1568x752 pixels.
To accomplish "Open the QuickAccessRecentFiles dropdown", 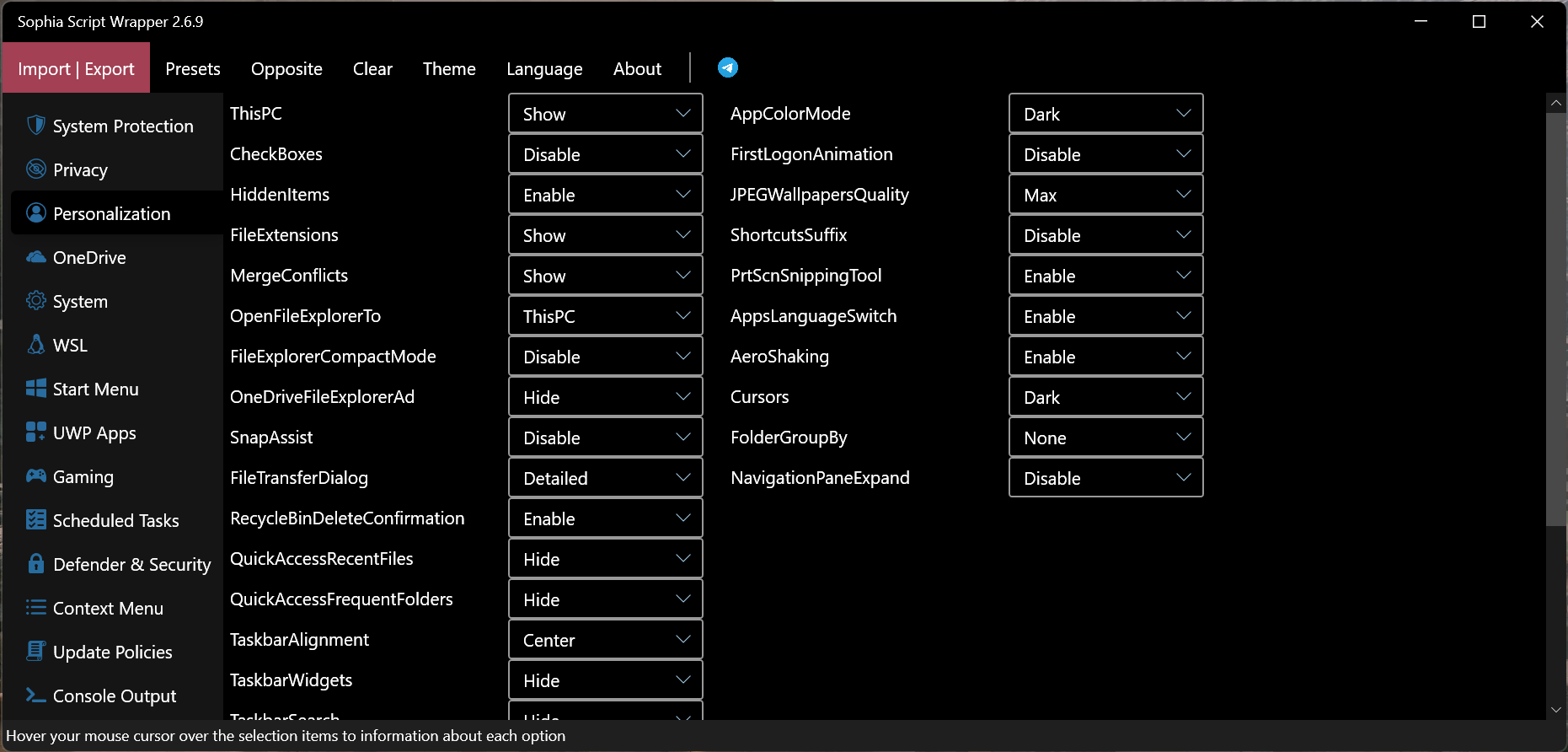I will tap(606, 558).
